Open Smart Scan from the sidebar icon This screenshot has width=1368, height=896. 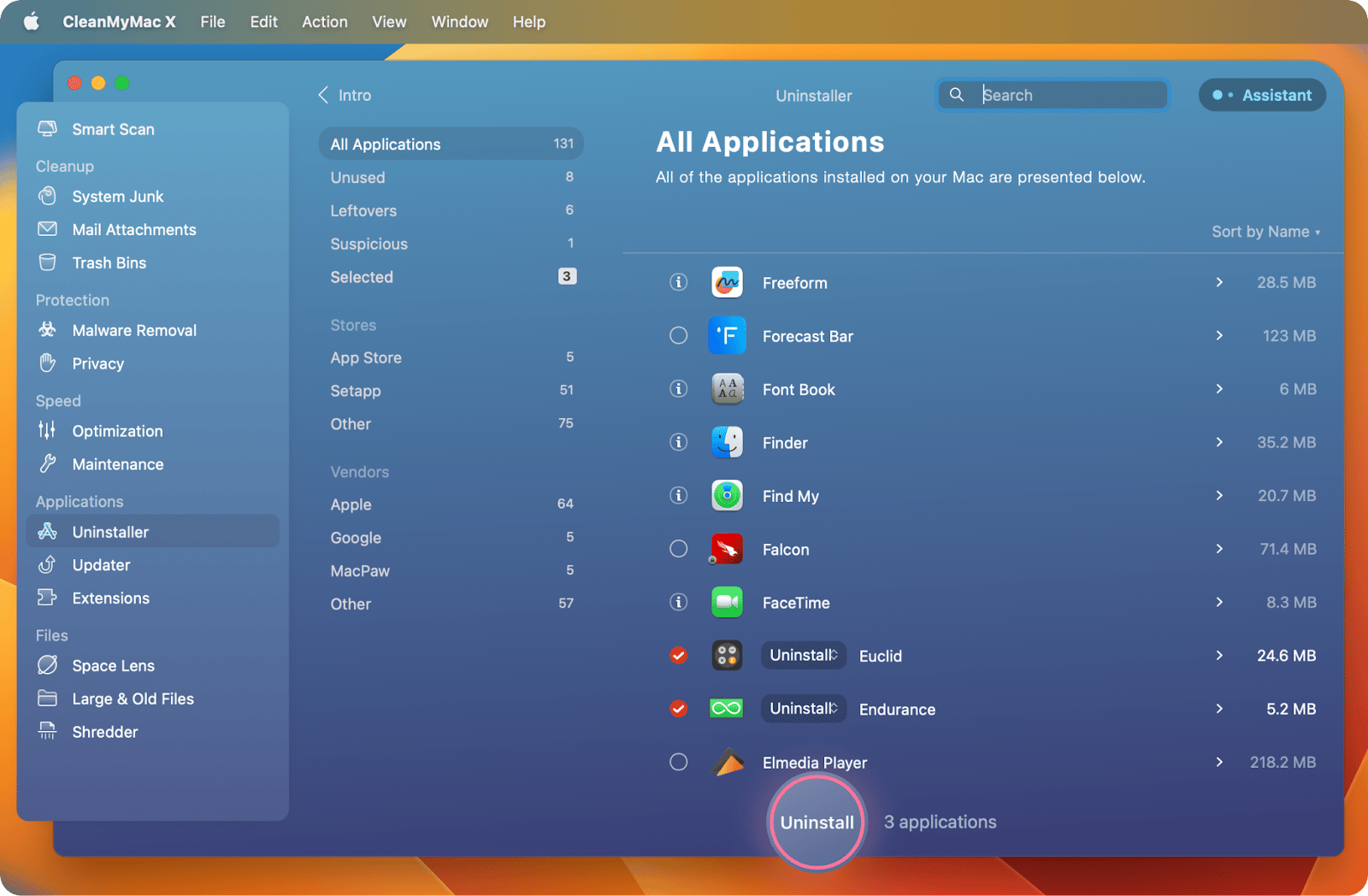[x=48, y=129]
